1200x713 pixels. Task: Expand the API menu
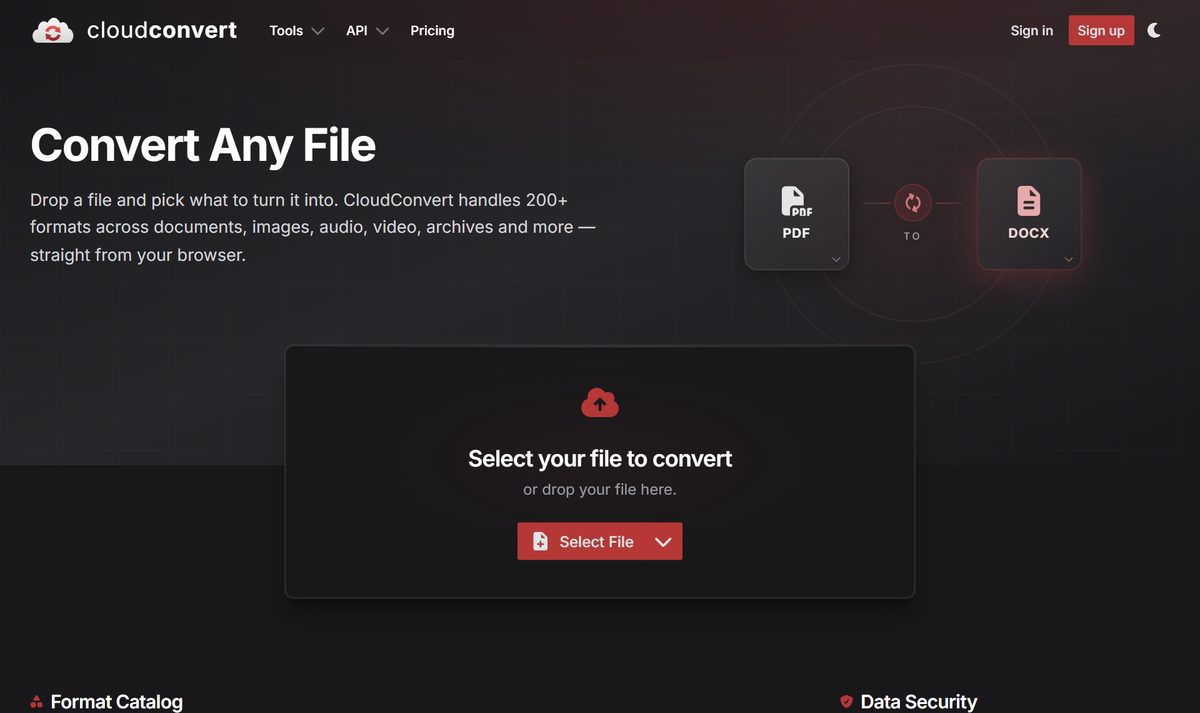coord(367,31)
